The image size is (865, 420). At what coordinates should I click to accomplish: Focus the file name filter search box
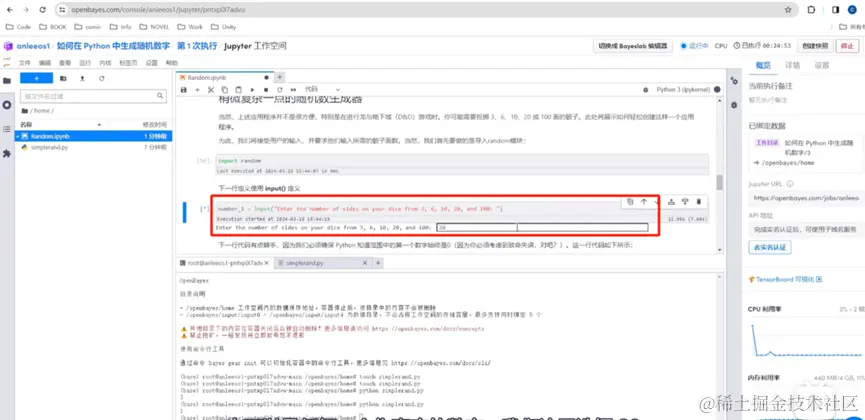93,96
